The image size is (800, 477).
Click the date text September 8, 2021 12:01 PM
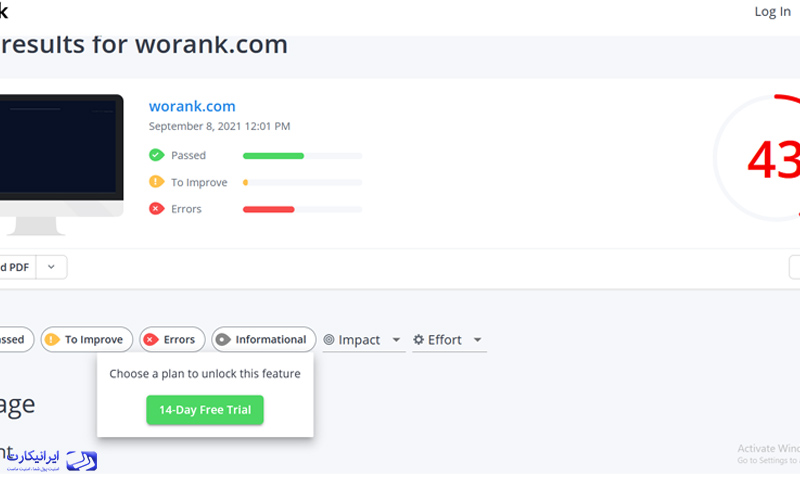(219, 126)
